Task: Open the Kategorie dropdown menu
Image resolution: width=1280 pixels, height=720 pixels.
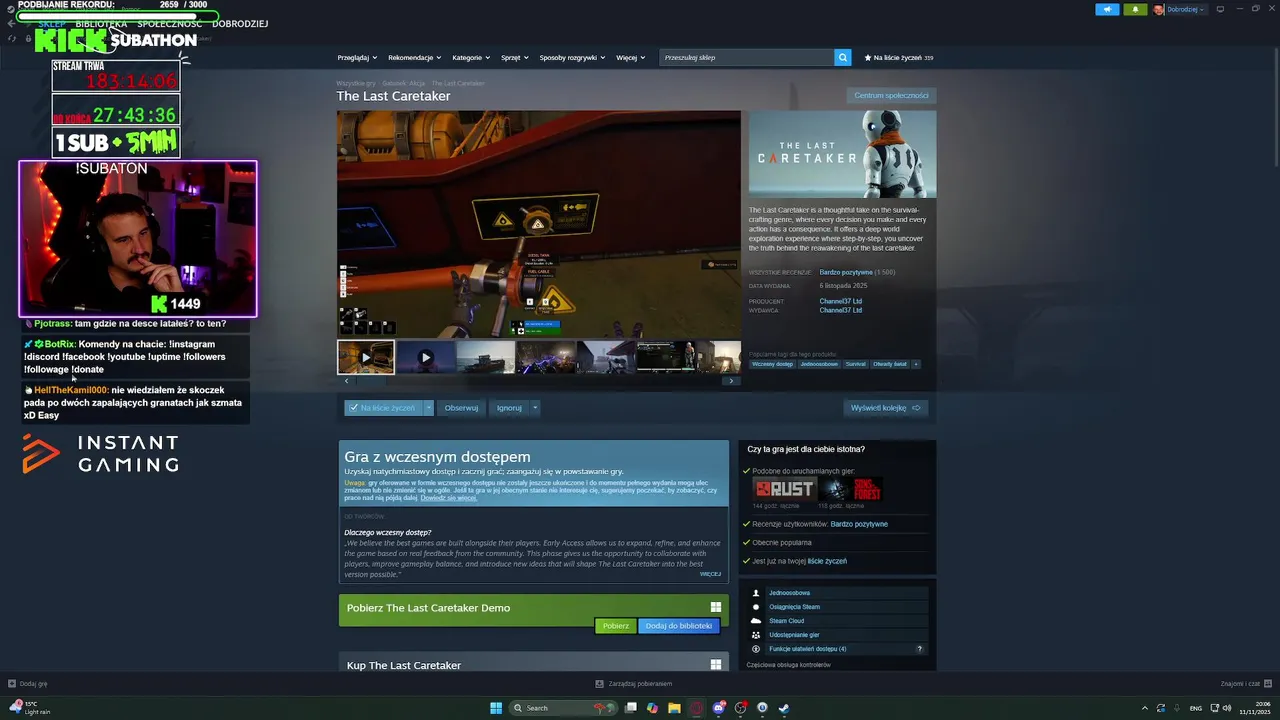Action: click(471, 58)
